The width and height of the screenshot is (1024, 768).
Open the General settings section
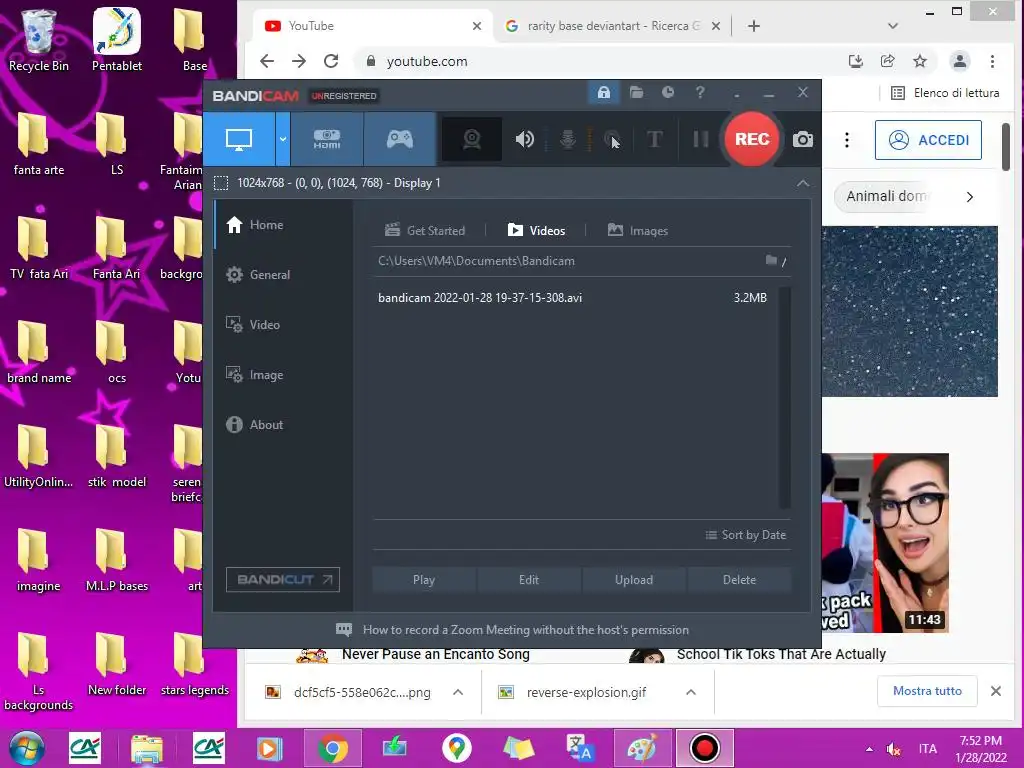[x=283, y=275]
